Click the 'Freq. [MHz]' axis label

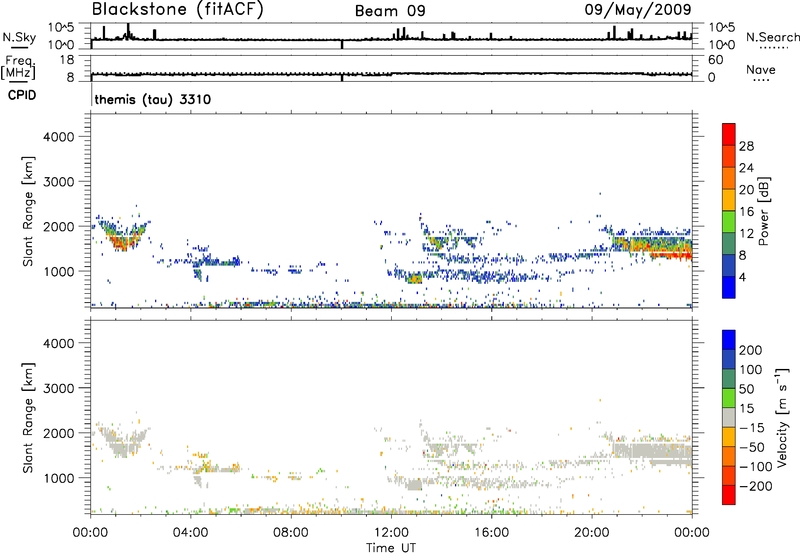[x=18, y=68]
